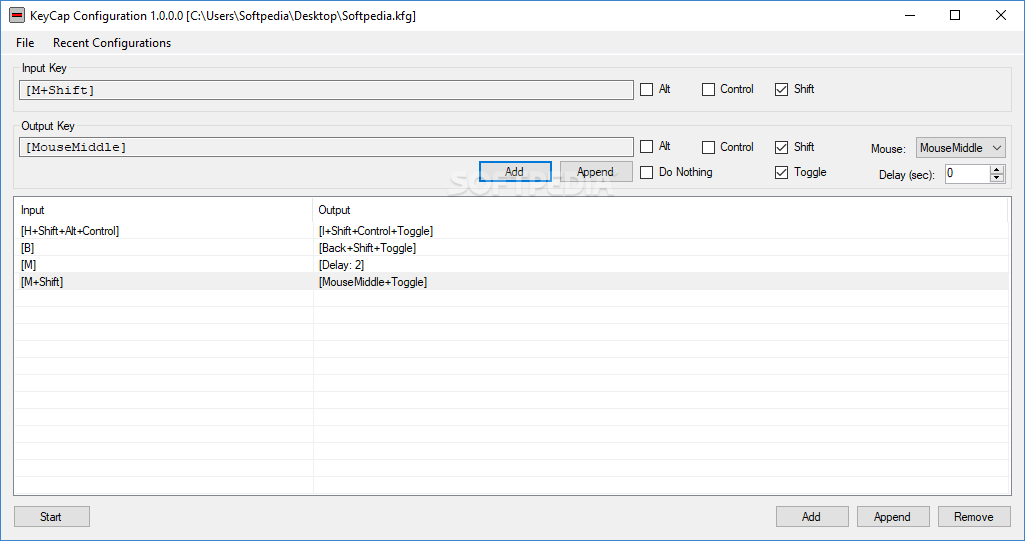The height and width of the screenshot is (541, 1025).
Task: Check the Do Nothing checkbox
Action: pyautogui.click(x=647, y=172)
